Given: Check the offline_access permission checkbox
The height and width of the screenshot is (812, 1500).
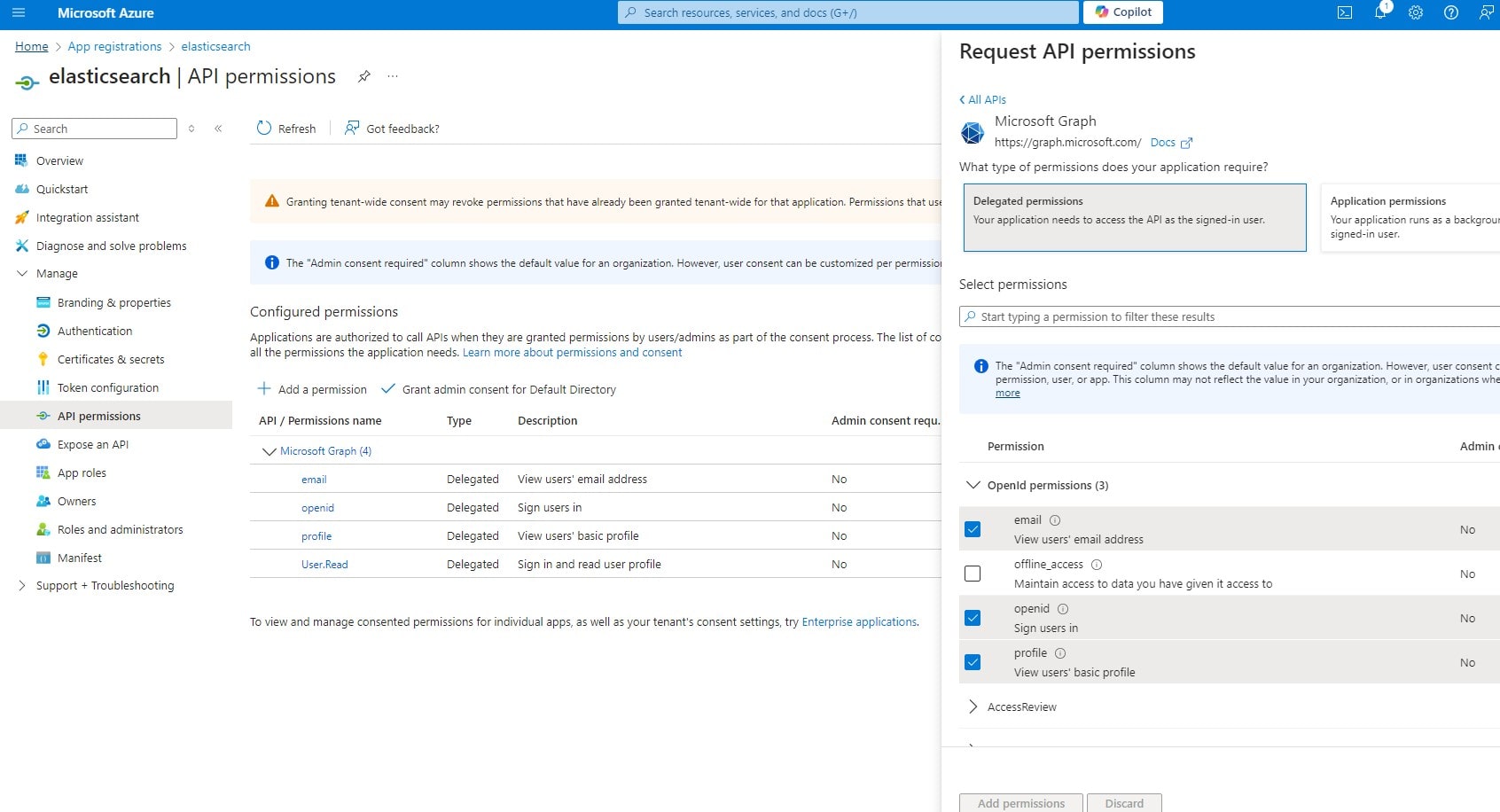Looking at the screenshot, I should [x=973, y=574].
